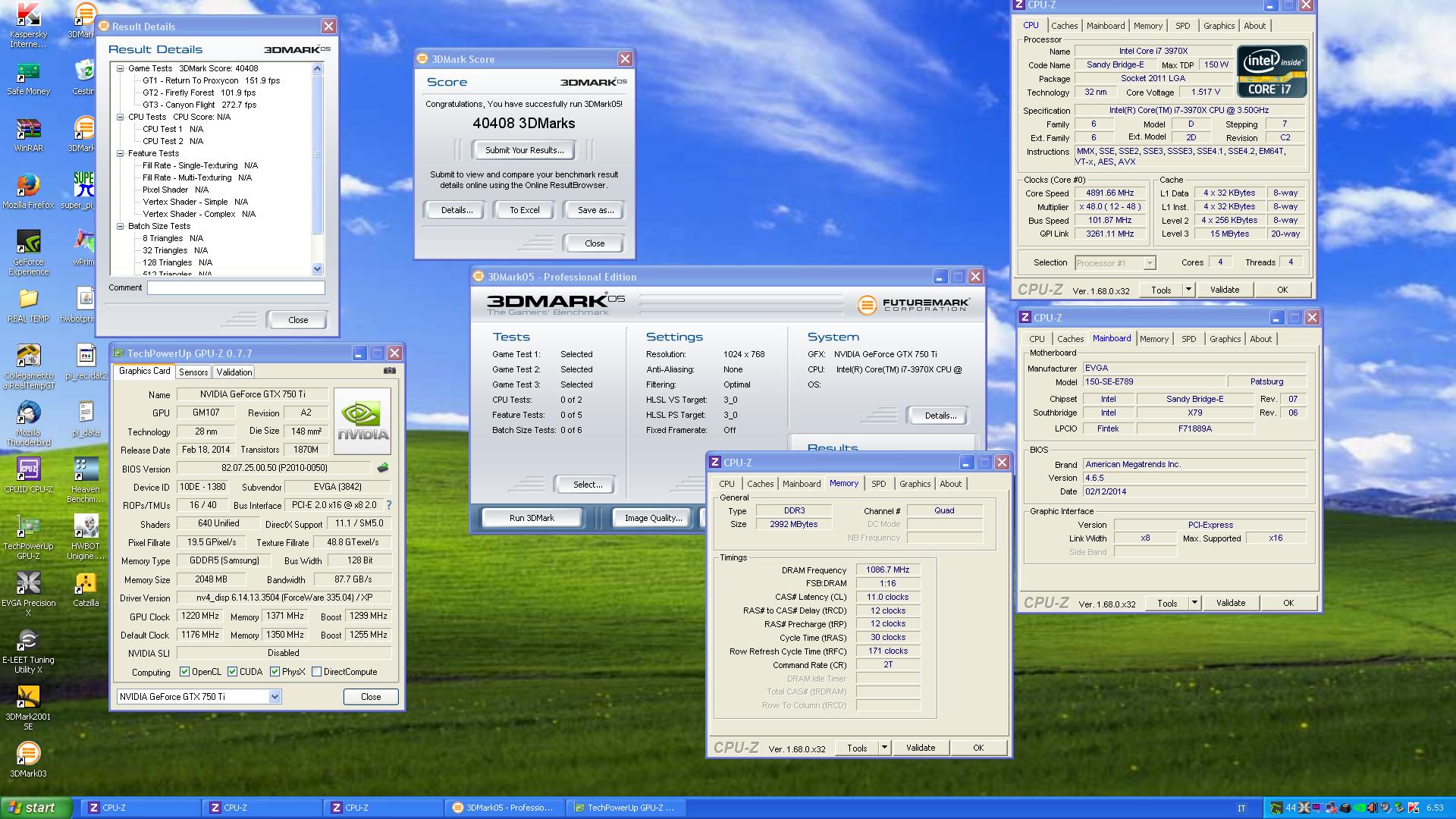Click Save as in 3DMark Score
Screen dimensions: 1456x819
tap(595, 210)
